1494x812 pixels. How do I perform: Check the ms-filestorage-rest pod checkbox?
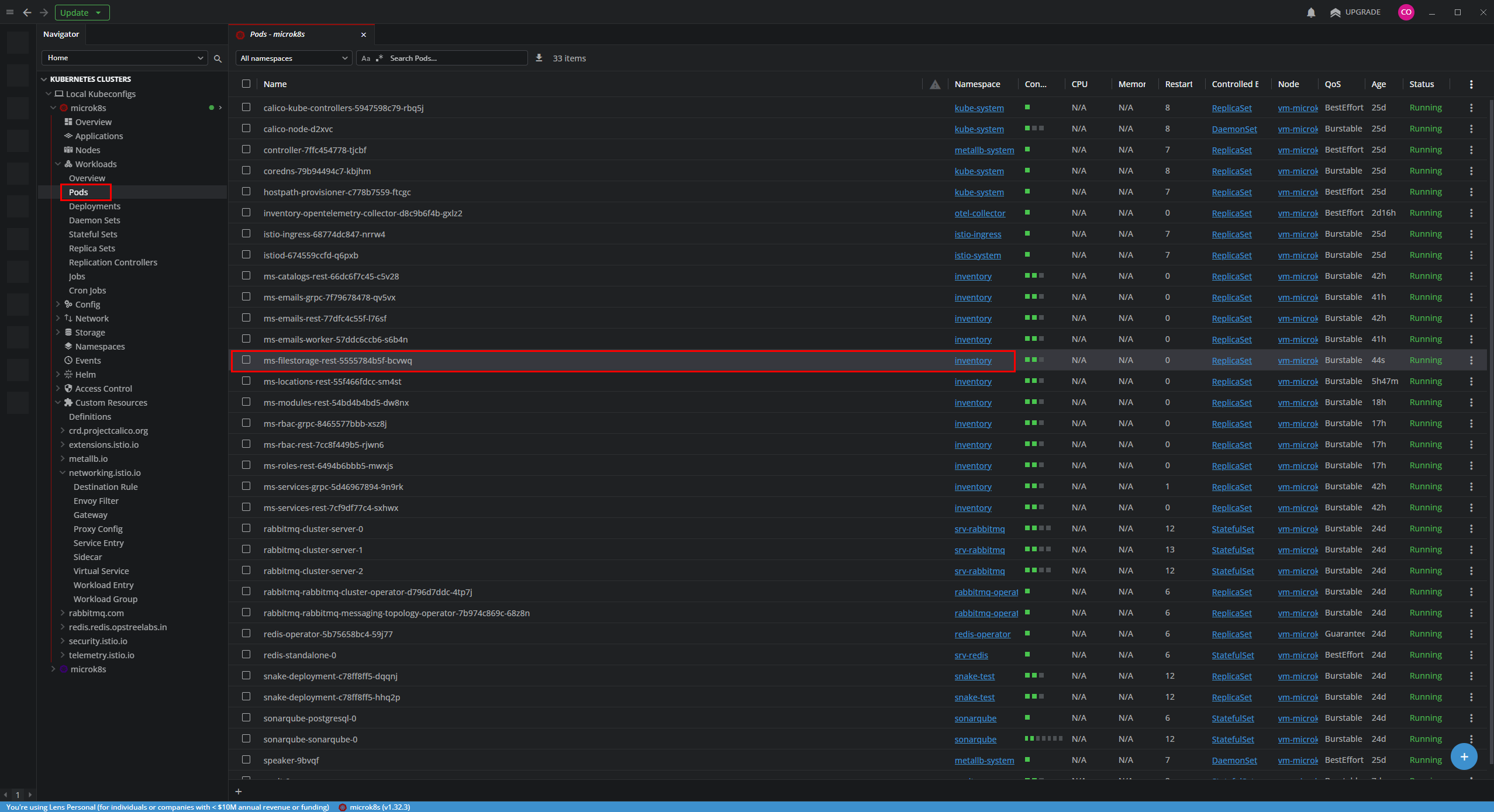[246, 360]
